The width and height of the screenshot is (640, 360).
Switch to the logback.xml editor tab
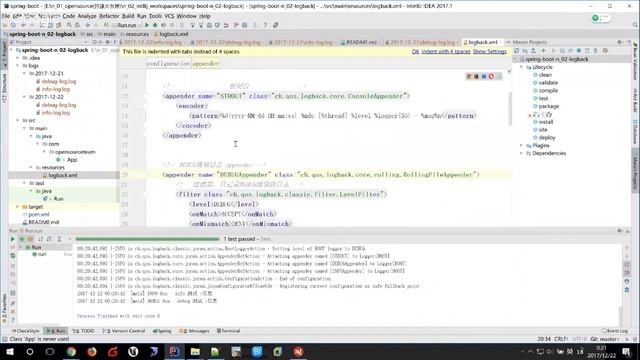(x=482, y=42)
